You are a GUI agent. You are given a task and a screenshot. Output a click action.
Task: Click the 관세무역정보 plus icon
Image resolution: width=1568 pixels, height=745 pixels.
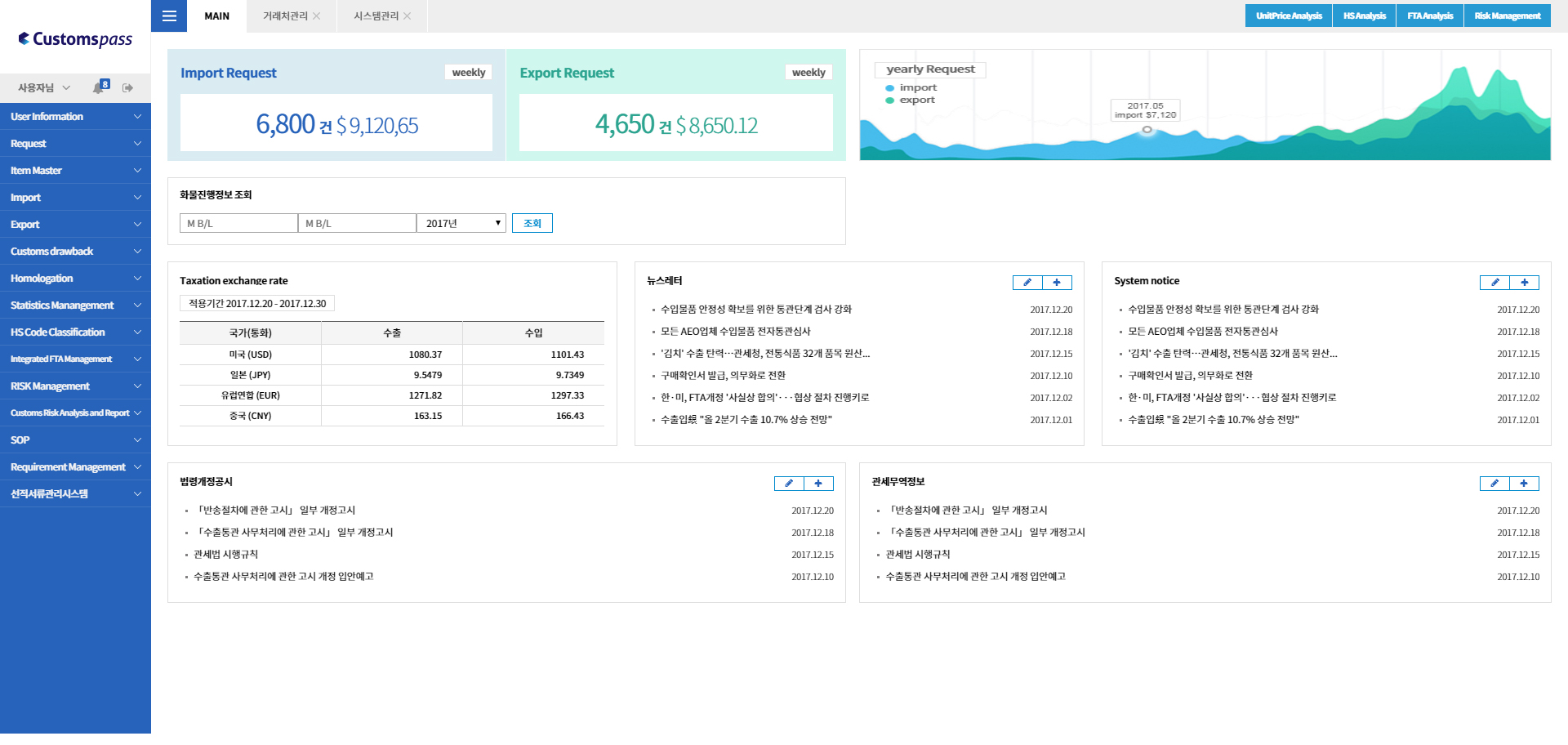(x=1524, y=484)
